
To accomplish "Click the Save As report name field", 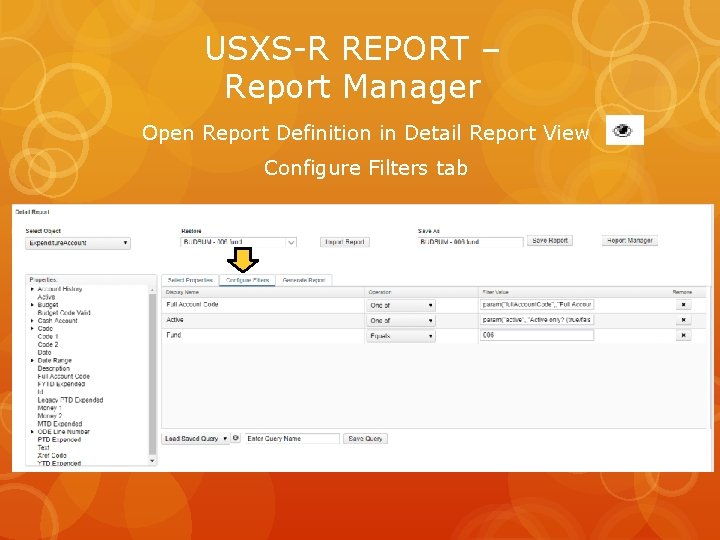I will [x=471, y=242].
